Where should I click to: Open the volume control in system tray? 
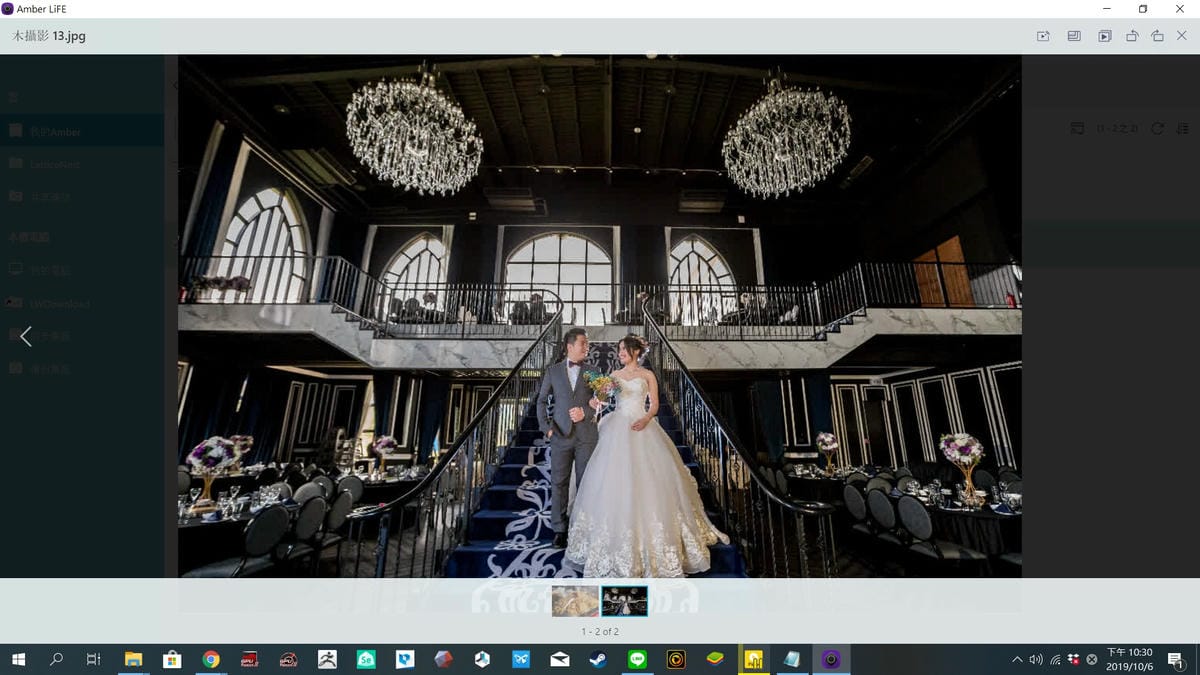click(x=1036, y=659)
